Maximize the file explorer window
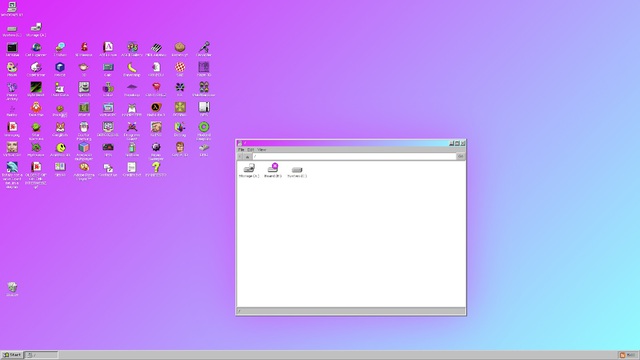640x360 pixels. (457, 143)
